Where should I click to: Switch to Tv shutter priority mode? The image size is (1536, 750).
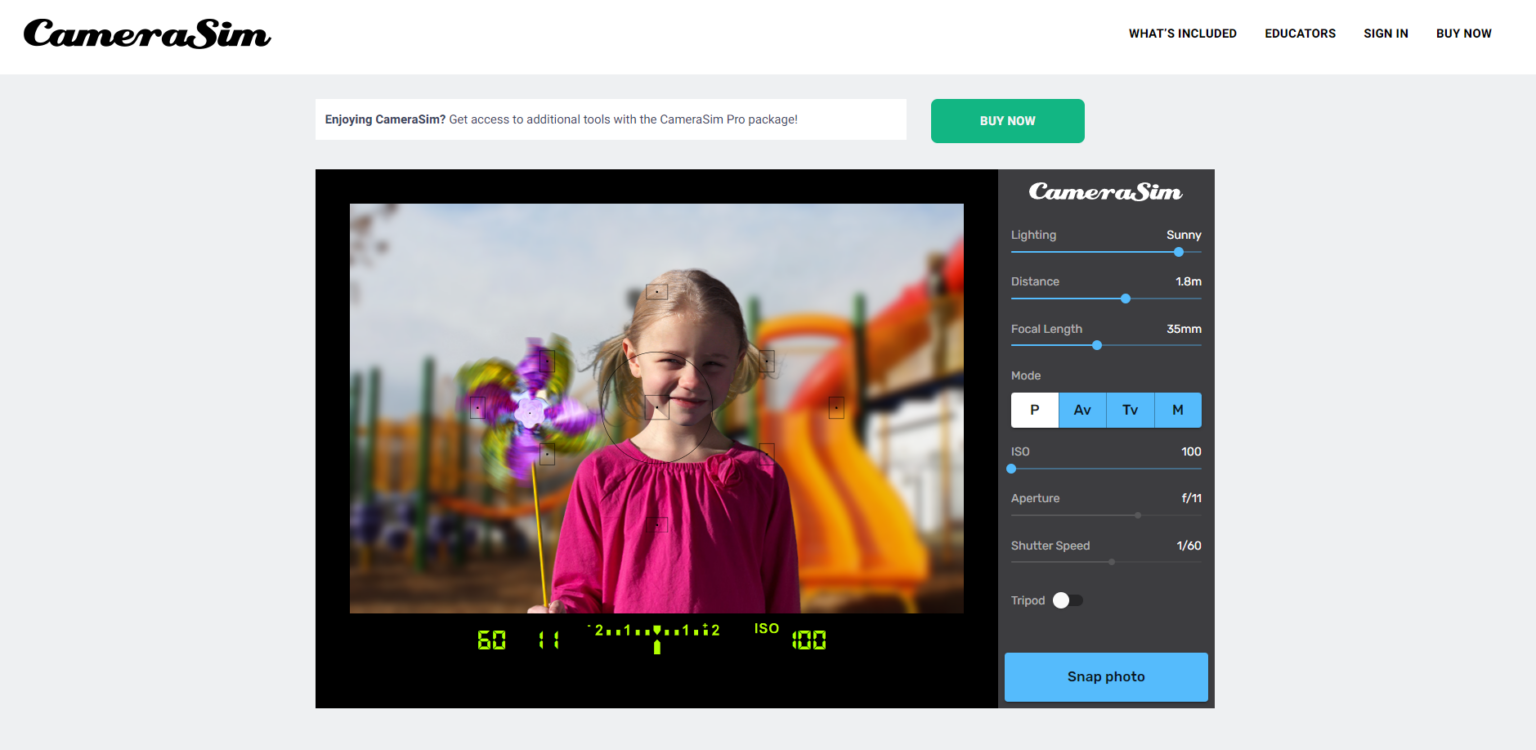1130,410
